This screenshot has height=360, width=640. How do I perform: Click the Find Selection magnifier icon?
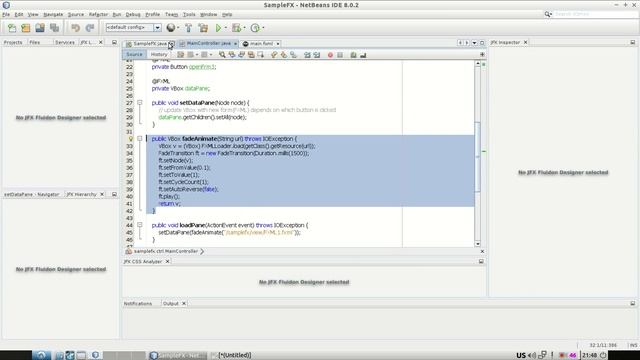(x=222, y=55)
